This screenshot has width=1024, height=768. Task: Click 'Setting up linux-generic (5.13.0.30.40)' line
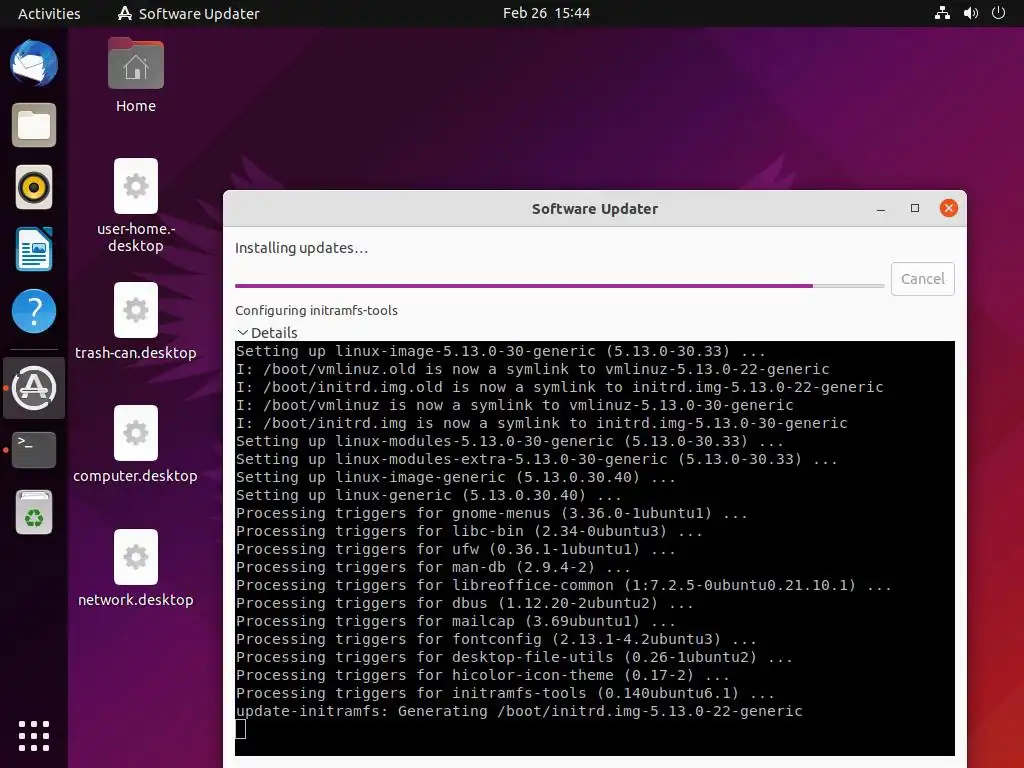coord(428,495)
